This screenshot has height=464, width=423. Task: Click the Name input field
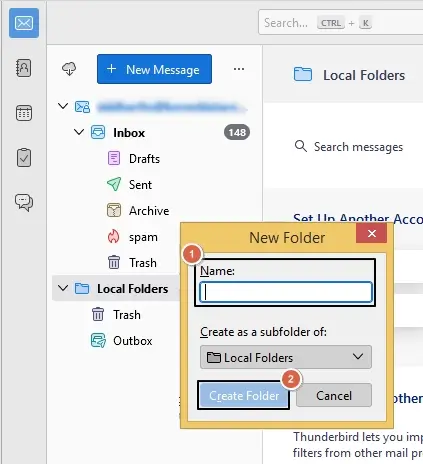pos(286,292)
